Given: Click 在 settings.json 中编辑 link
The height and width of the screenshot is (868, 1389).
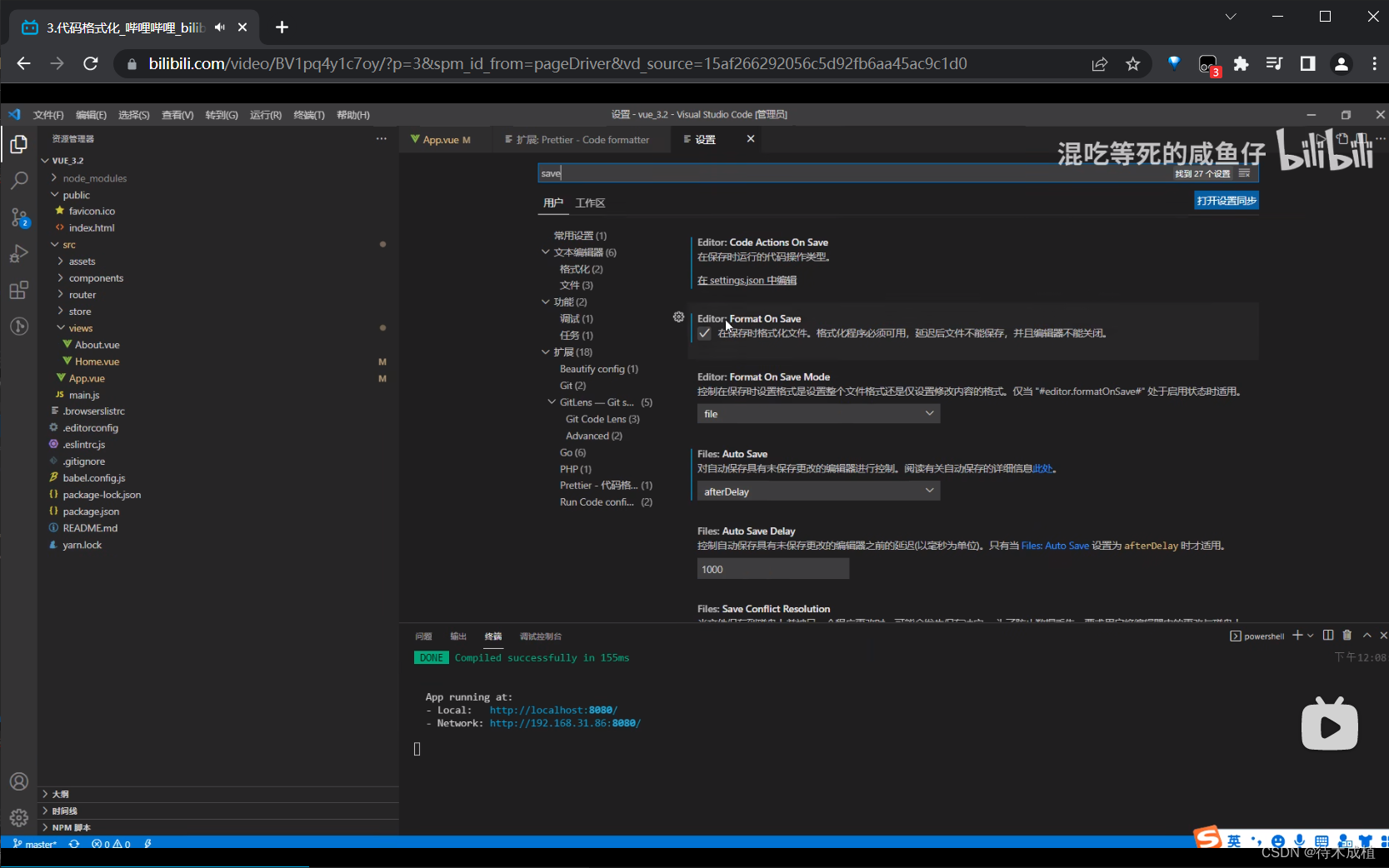Looking at the screenshot, I should [x=747, y=281].
